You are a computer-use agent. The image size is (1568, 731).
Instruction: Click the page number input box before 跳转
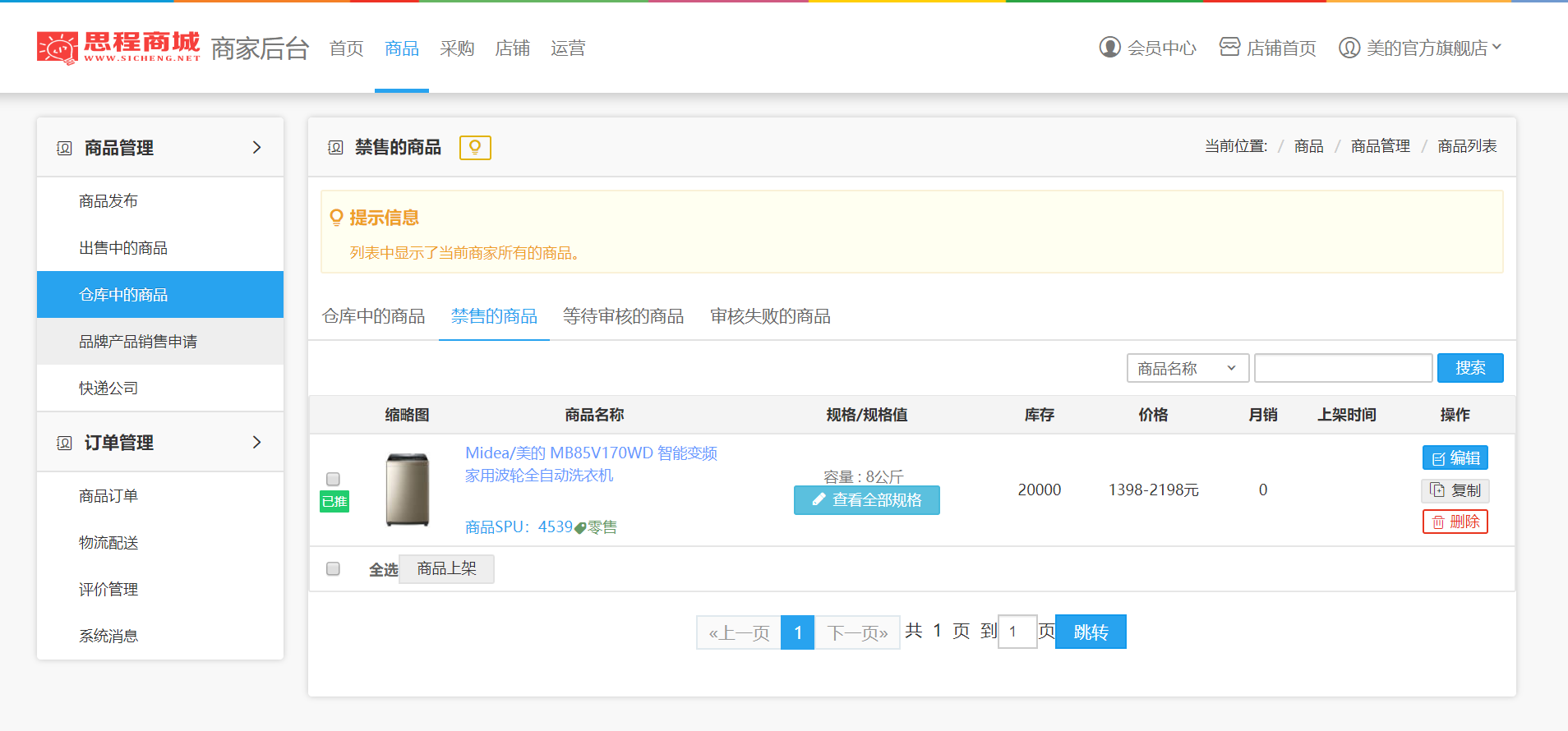click(1017, 632)
